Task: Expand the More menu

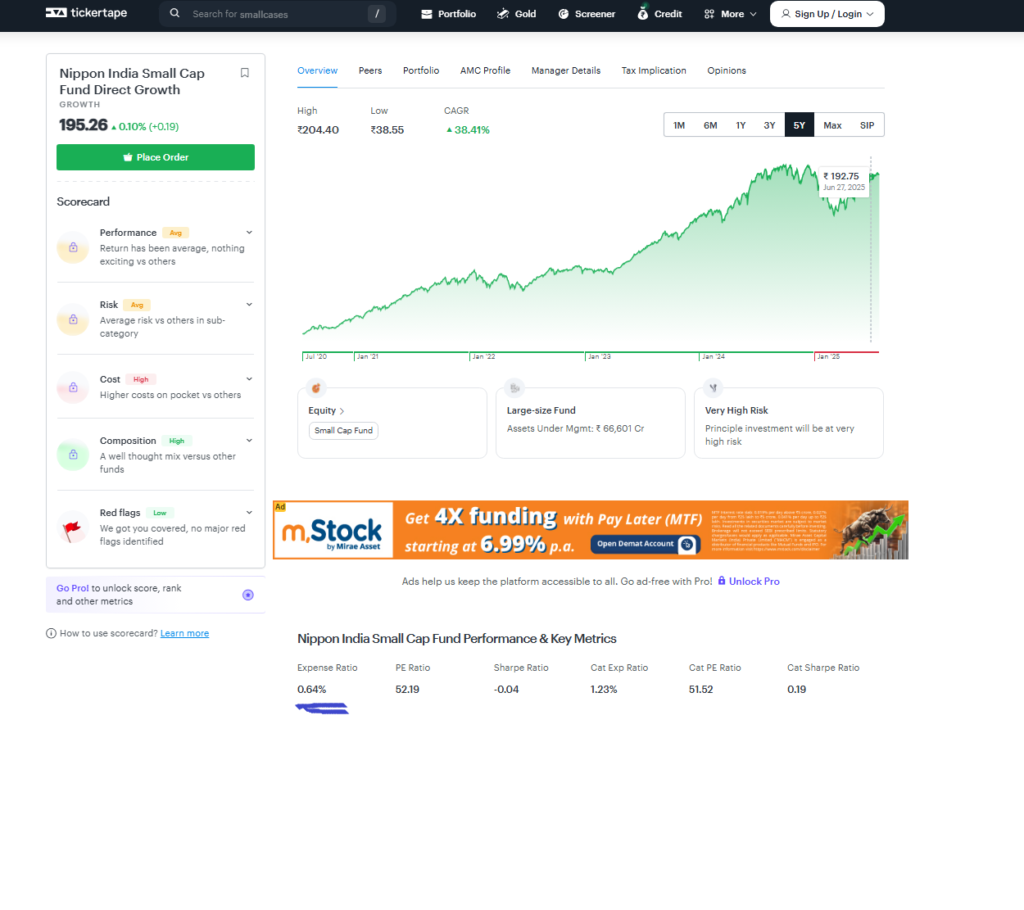Action: [x=730, y=14]
